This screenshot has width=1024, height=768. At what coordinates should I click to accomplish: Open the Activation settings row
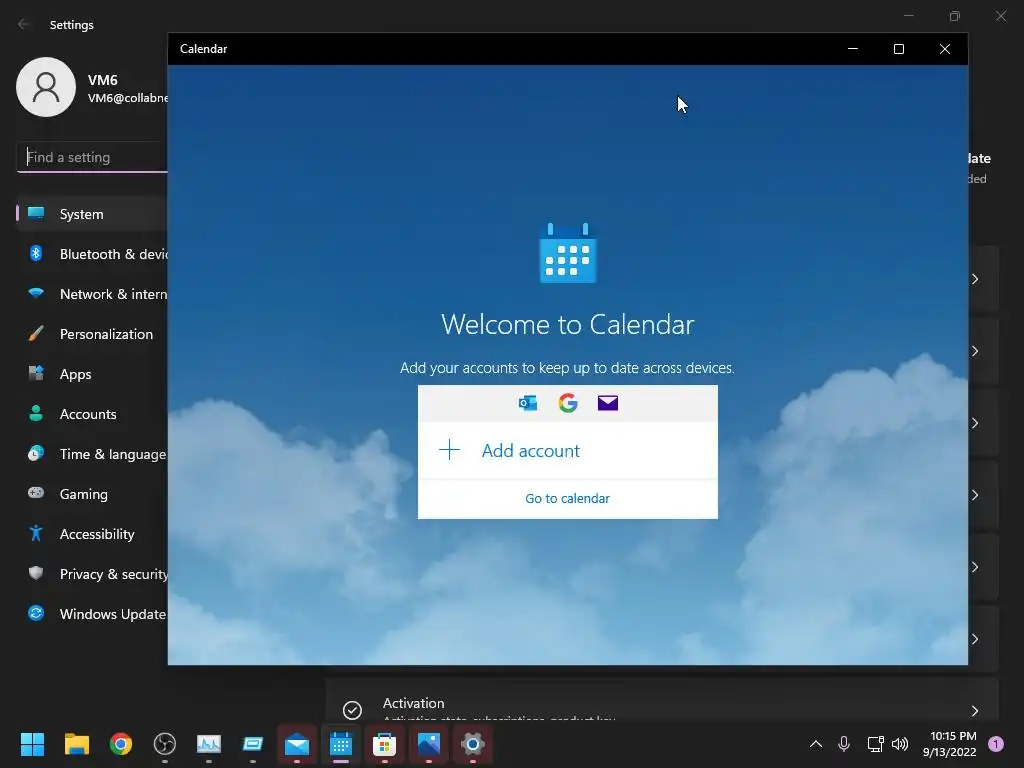click(662, 700)
